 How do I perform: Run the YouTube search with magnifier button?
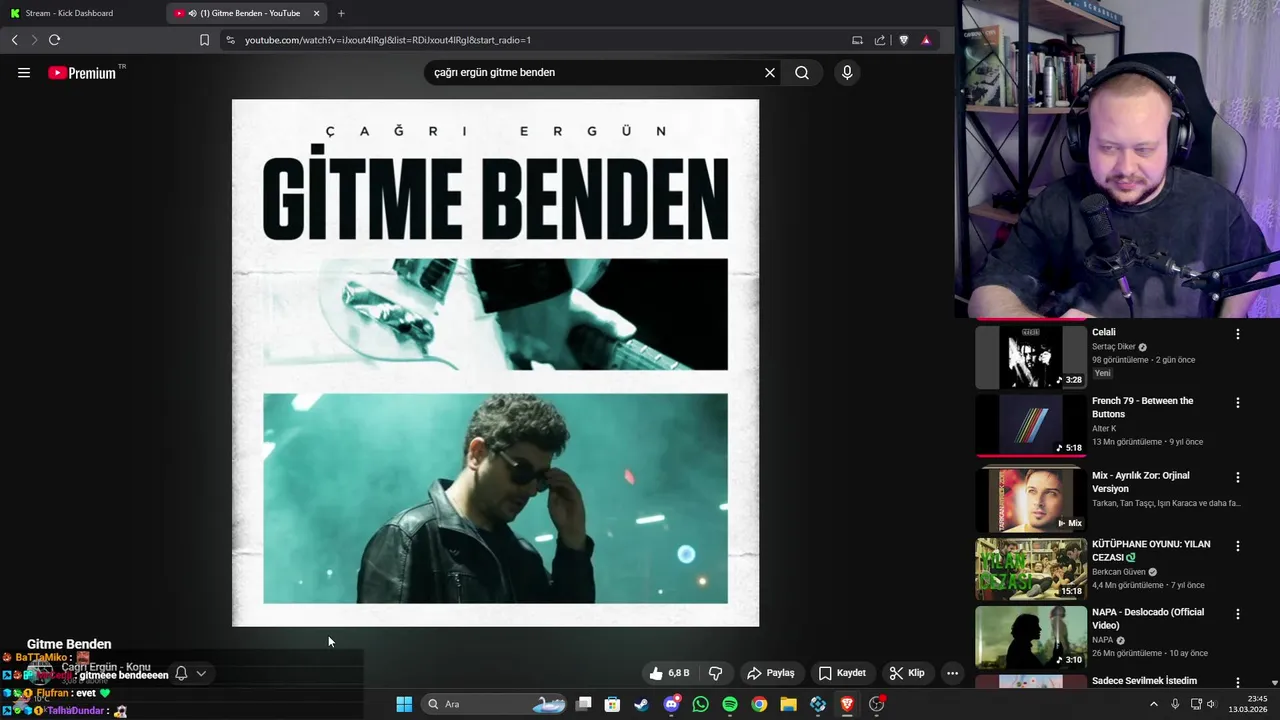802,72
